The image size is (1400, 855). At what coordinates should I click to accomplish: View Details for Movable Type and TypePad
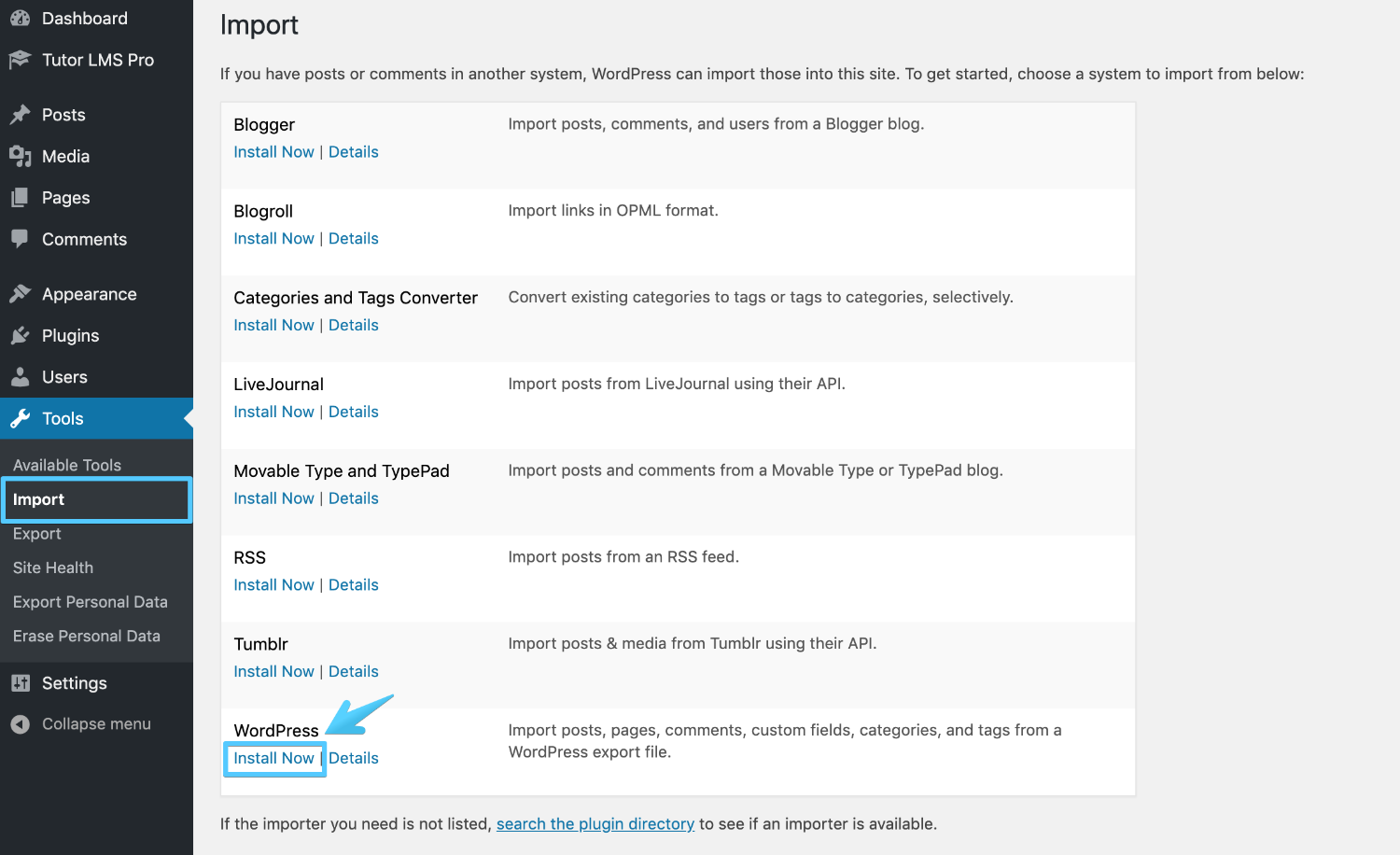click(354, 498)
